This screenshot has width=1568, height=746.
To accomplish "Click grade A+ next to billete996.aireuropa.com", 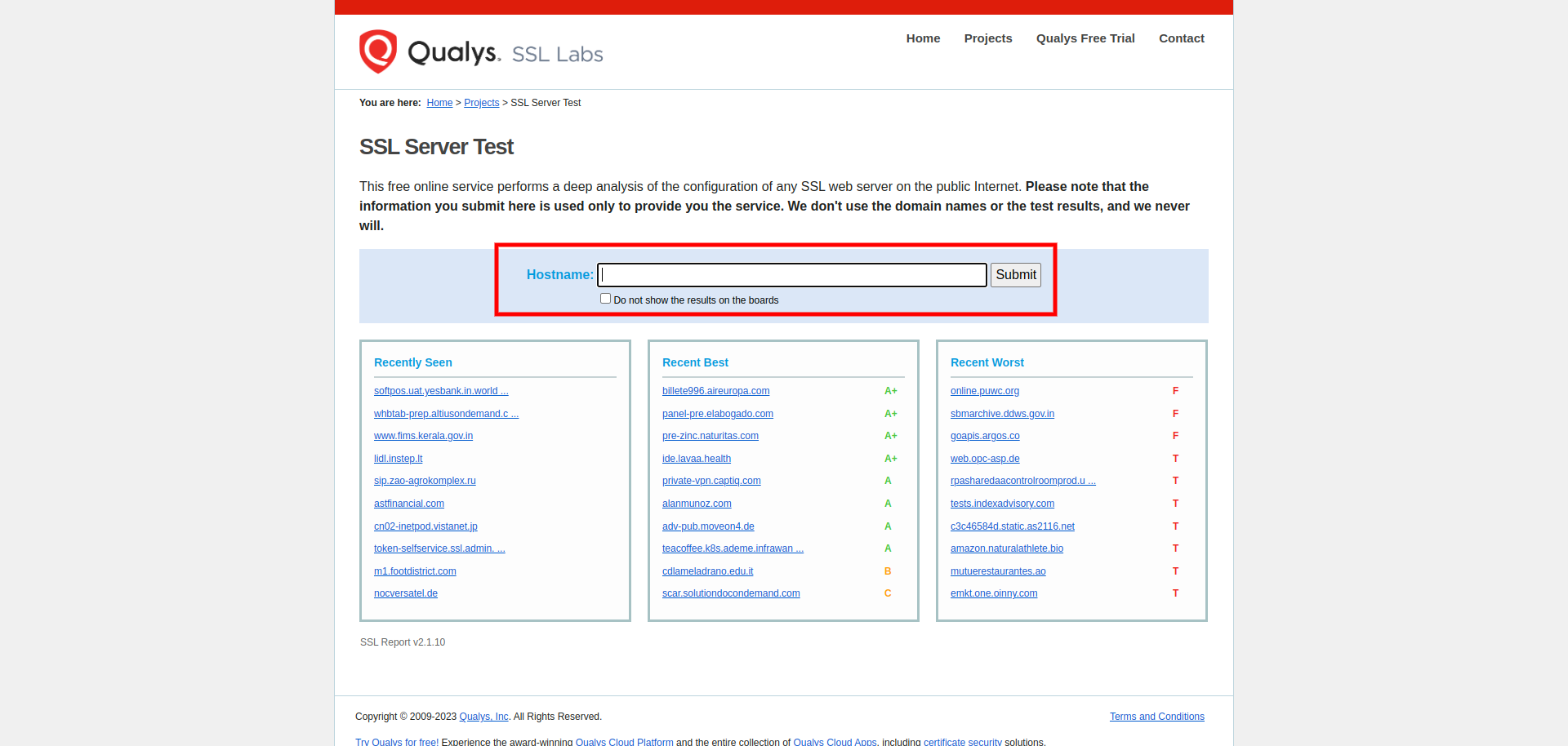I will click(891, 391).
